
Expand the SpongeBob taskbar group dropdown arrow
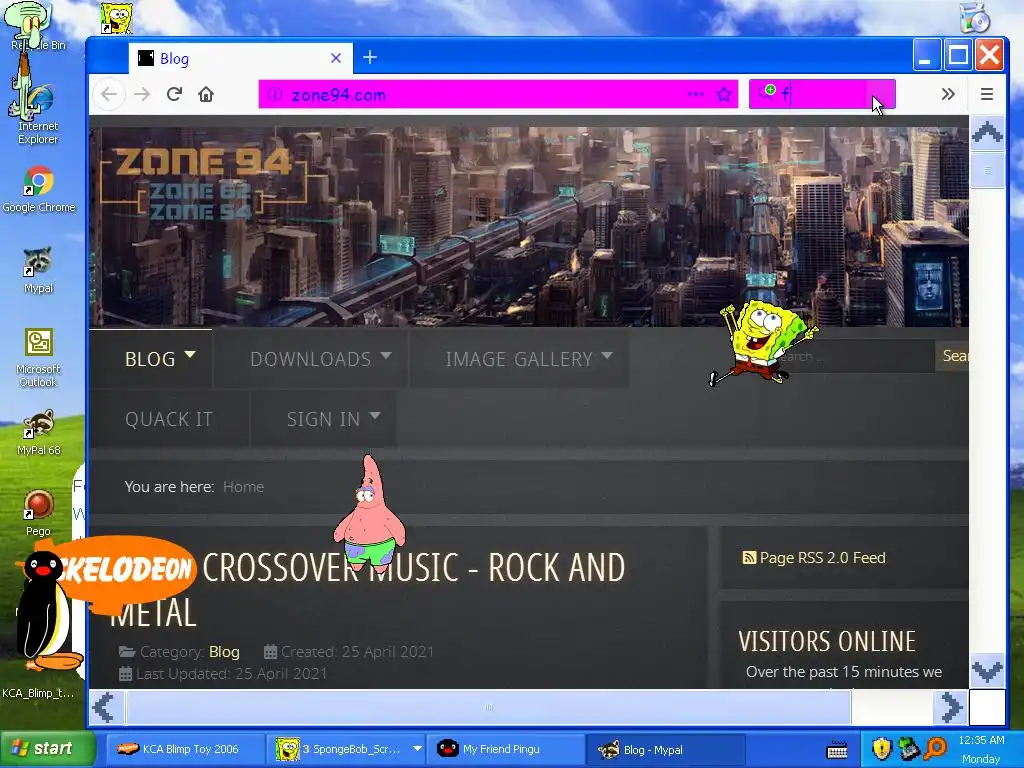pos(417,748)
